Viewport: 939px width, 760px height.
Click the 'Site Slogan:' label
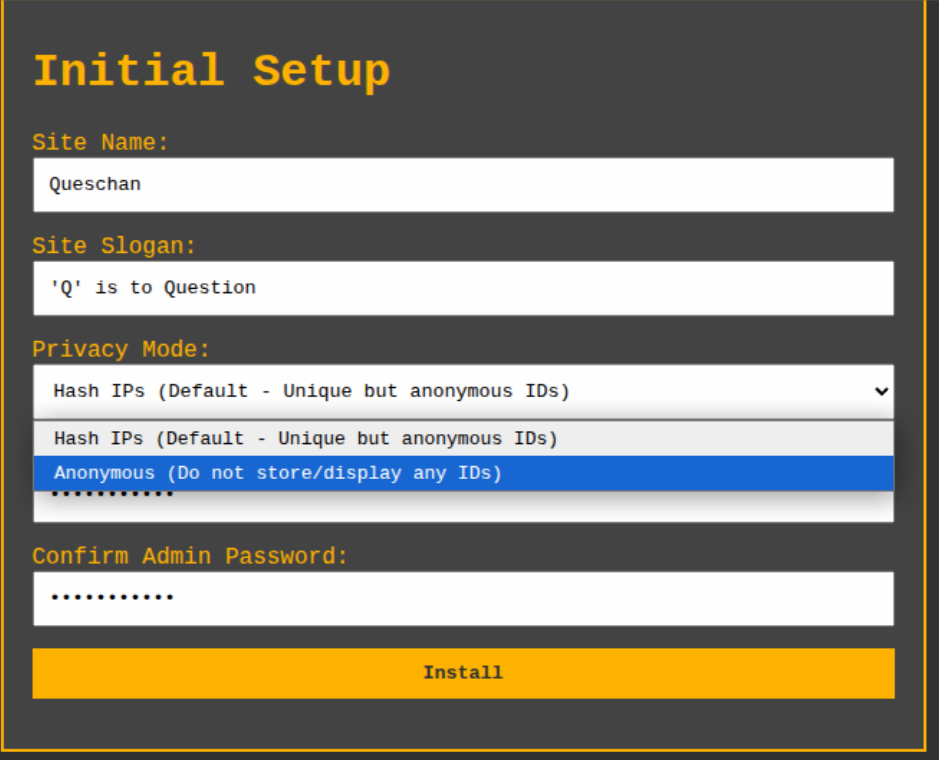point(114,246)
